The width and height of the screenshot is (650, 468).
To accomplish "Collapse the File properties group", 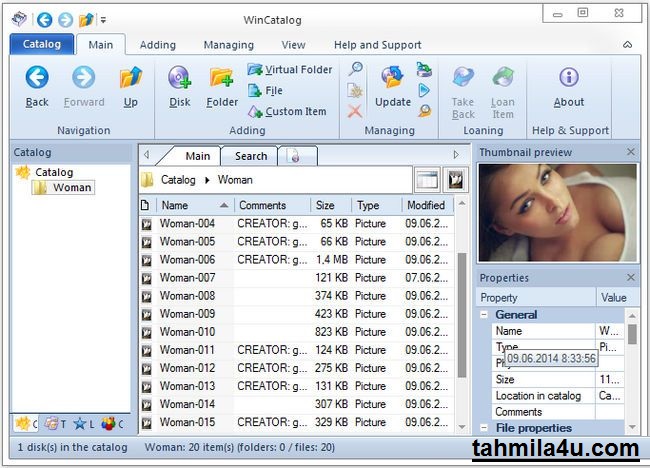I will point(484,427).
